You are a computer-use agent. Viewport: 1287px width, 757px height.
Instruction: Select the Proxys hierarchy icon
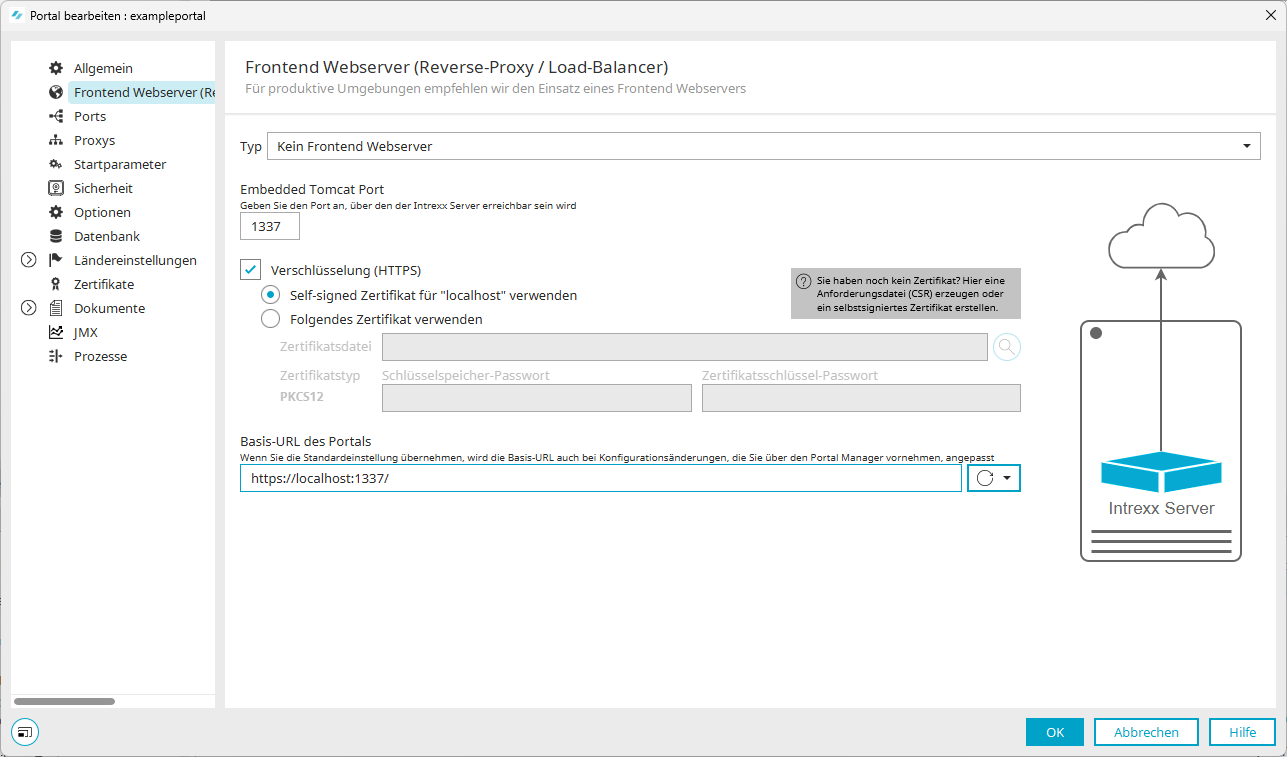click(x=56, y=140)
